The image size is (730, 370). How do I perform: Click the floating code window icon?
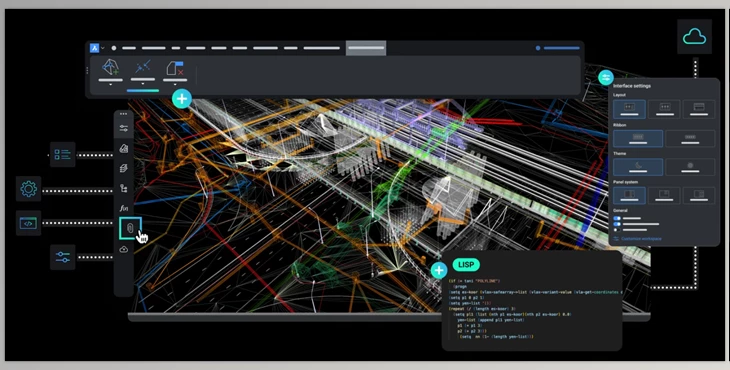28,223
